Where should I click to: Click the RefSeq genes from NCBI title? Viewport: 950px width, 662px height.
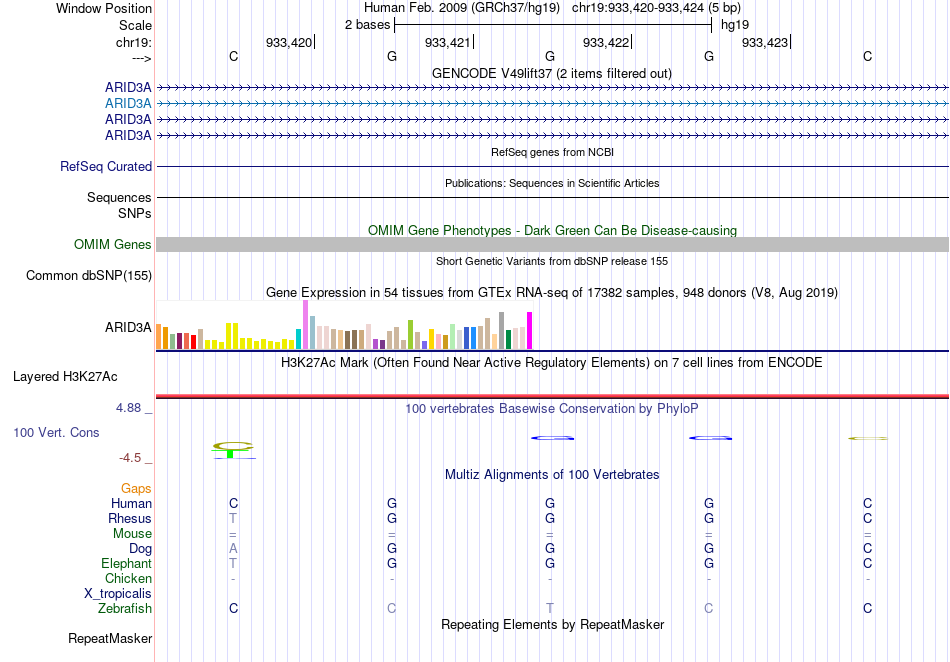pyautogui.click(x=552, y=152)
